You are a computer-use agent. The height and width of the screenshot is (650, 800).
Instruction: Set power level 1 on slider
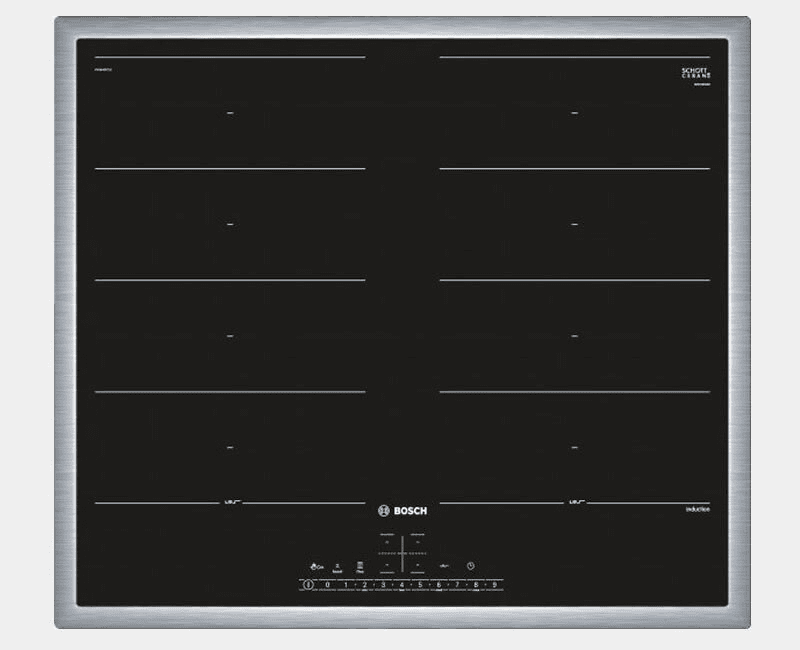click(x=346, y=585)
